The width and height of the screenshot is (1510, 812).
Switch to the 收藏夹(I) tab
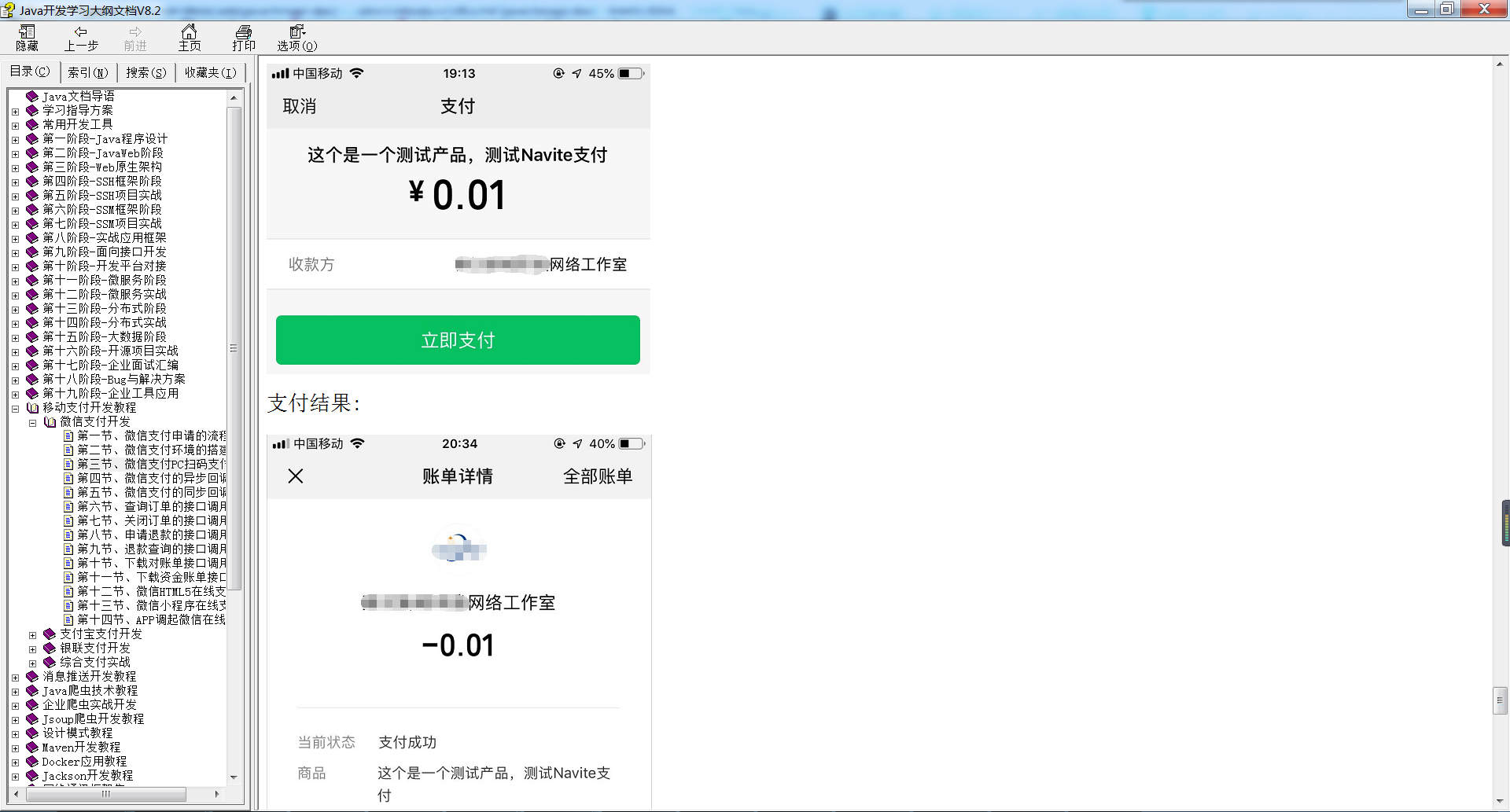coord(210,72)
